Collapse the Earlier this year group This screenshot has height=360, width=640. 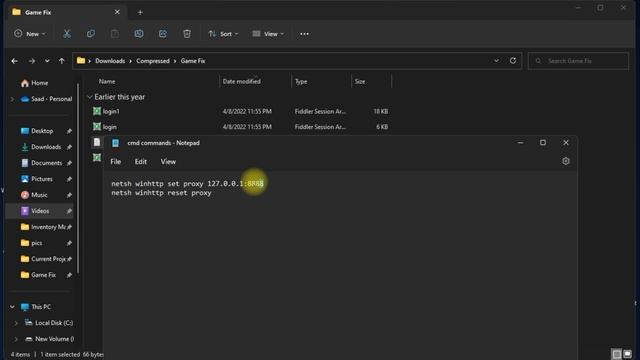tap(89, 97)
